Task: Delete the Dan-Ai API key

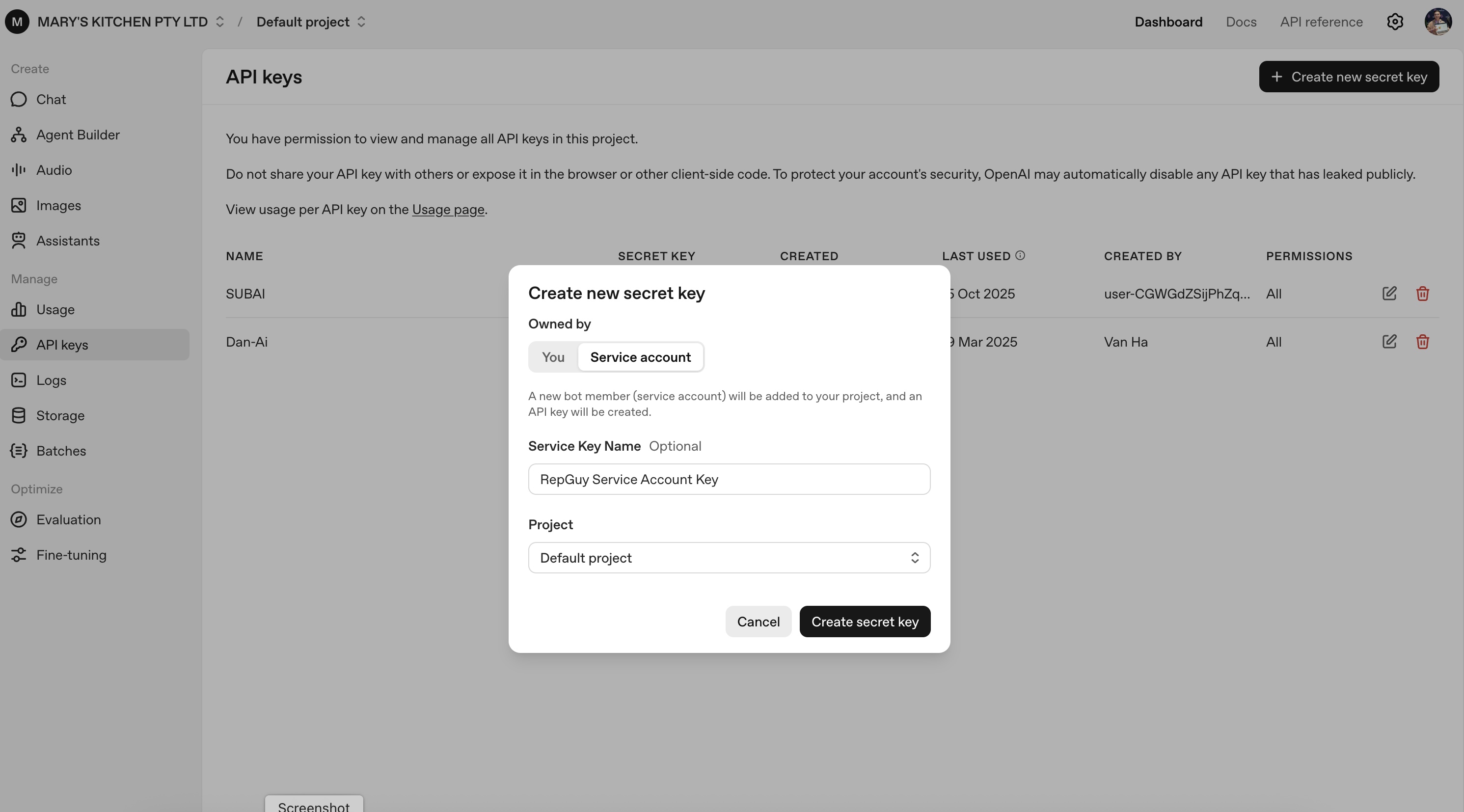Action: [1422, 342]
